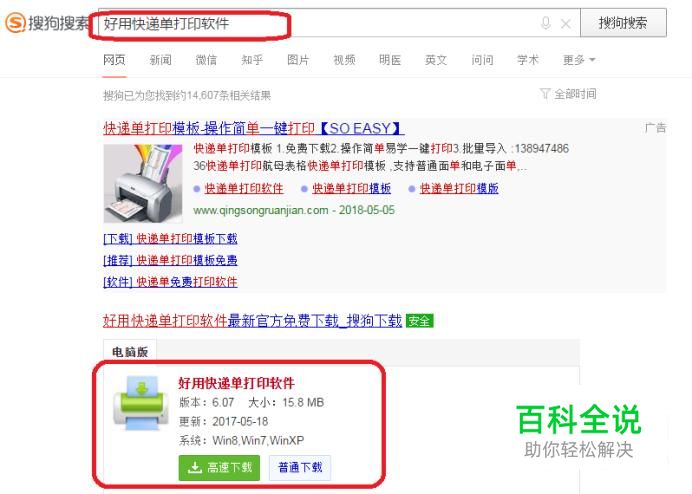Click the 普通下载 button
Screen dimensions: 692x494
click(300, 468)
